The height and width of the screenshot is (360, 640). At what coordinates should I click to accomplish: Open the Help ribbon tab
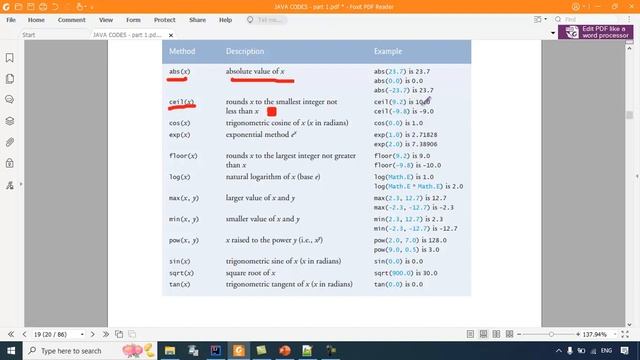coord(225,20)
